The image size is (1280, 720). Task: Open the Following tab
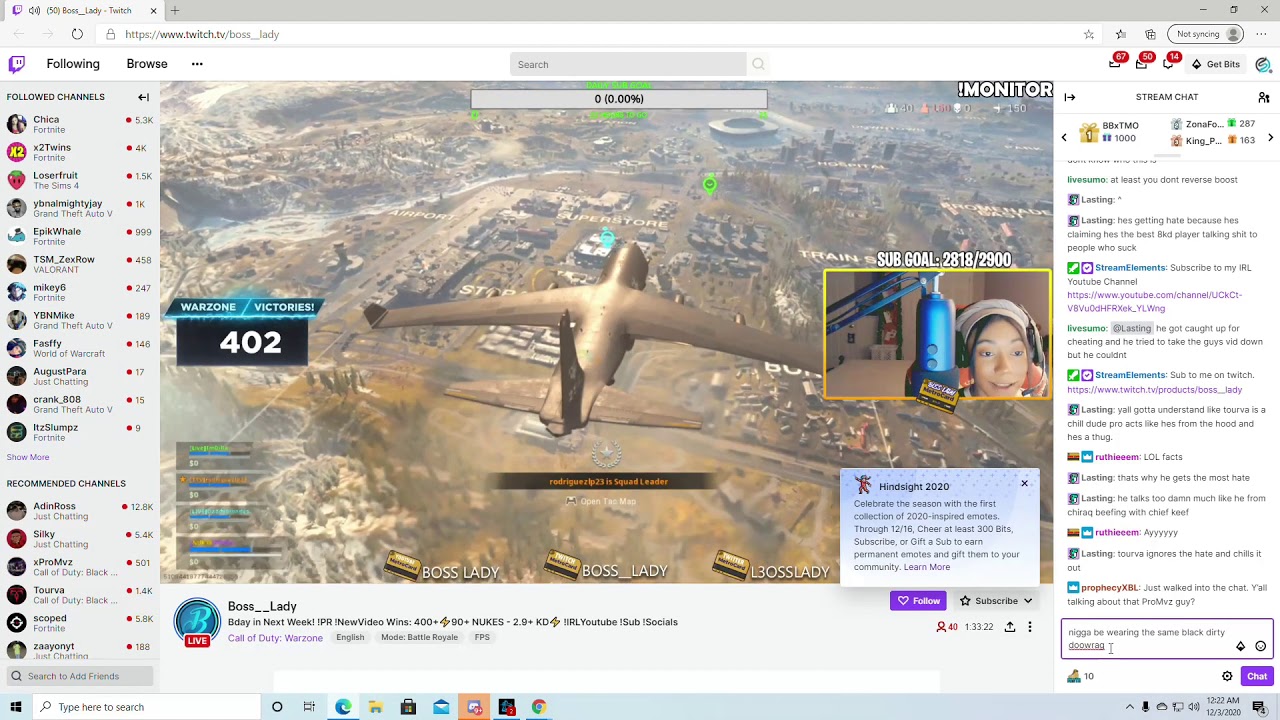[73, 64]
